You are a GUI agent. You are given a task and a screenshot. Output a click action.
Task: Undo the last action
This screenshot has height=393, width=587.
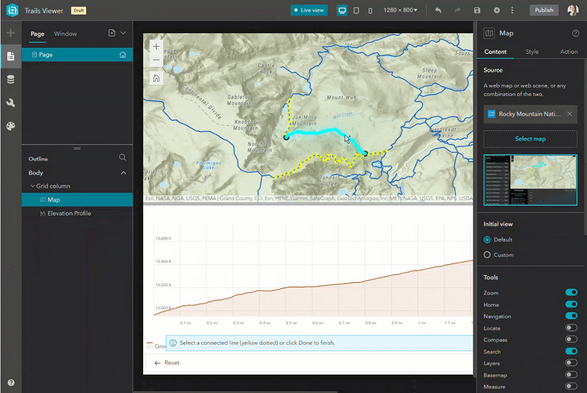point(438,10)
